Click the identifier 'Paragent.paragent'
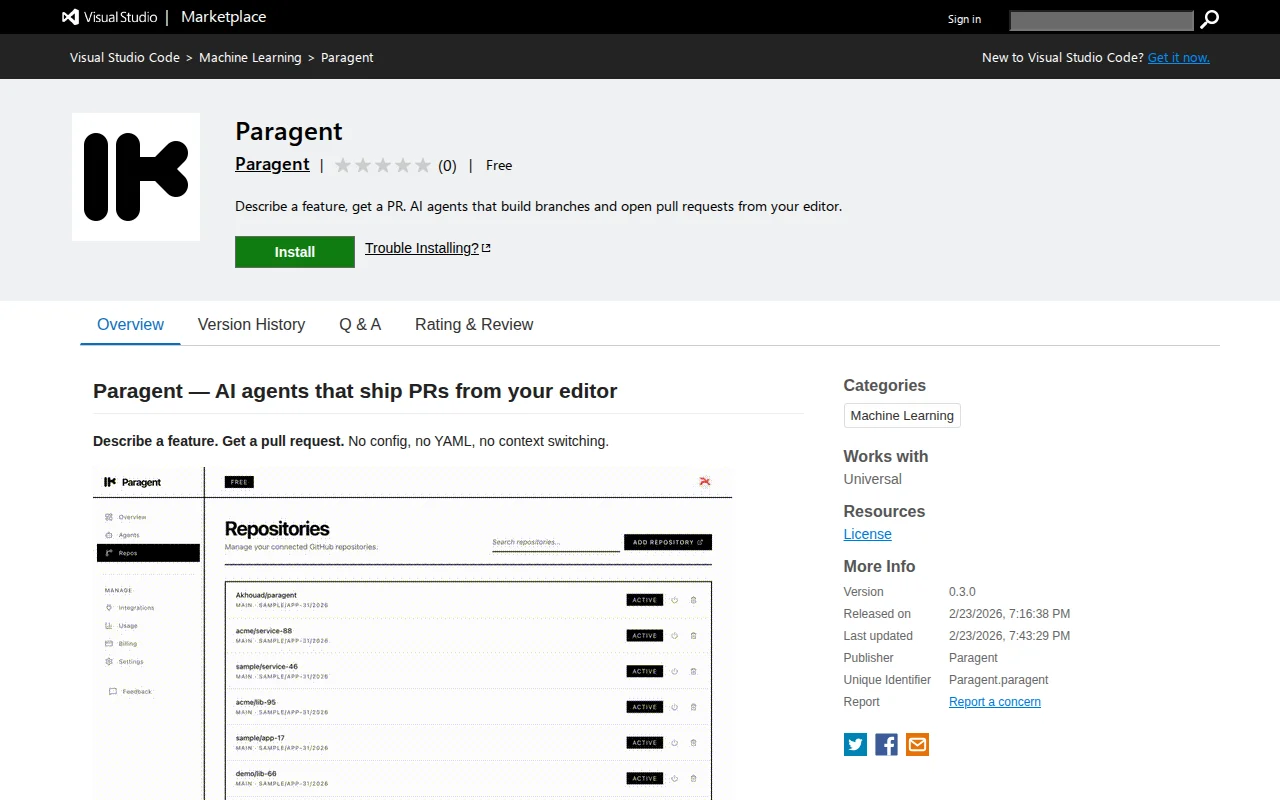1280x800 pixels. [999, 680]
